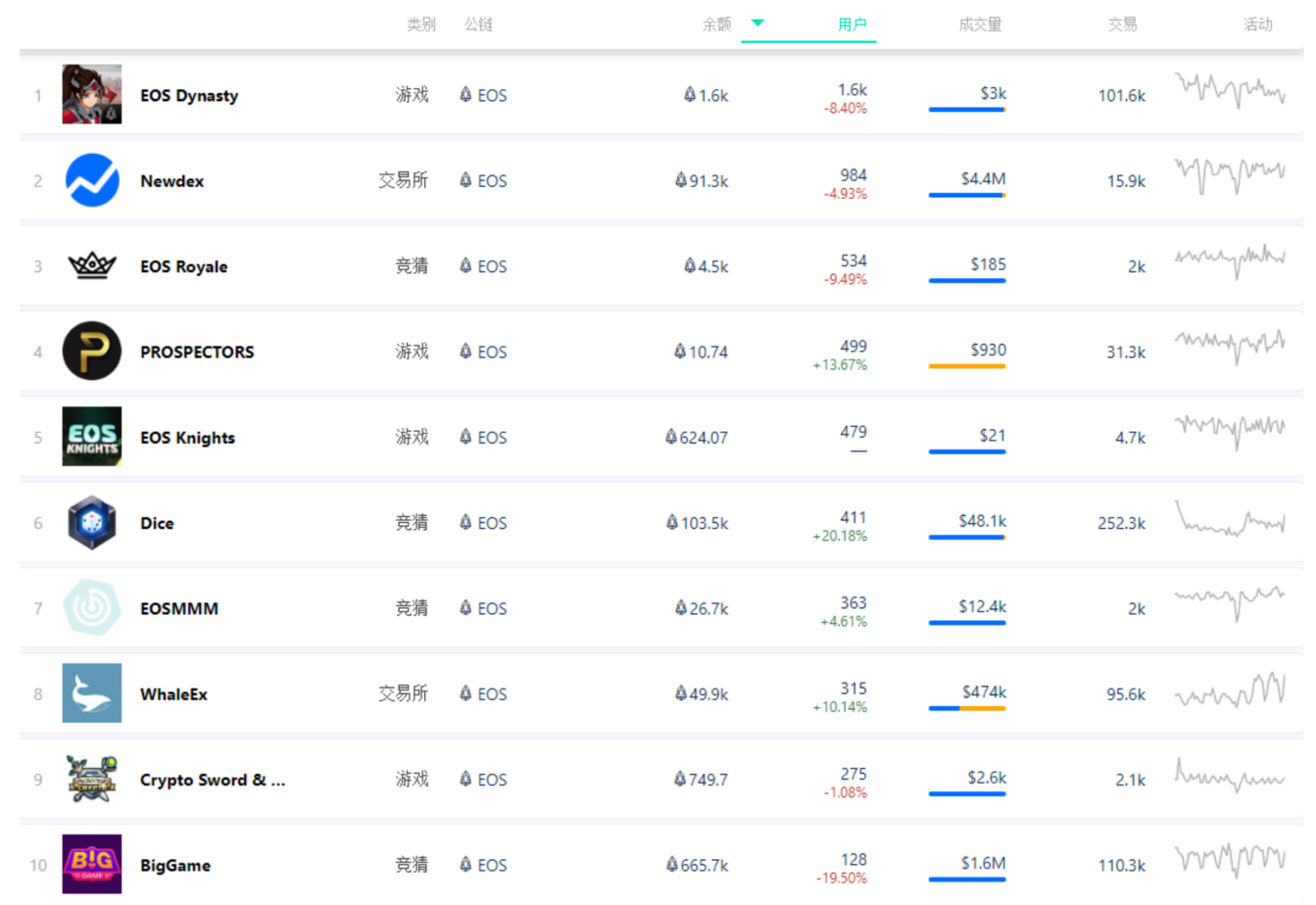Screen dimensions: 1316x905
Task: Click EOS chain icon in EOS Knights row
Action: (x=465, y=436)
